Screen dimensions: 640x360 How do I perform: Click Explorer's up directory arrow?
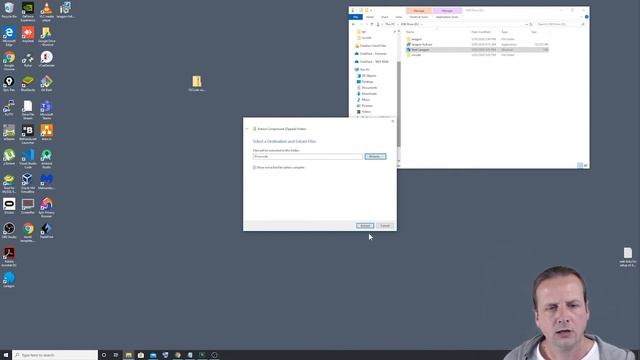[x=371, y=24]
